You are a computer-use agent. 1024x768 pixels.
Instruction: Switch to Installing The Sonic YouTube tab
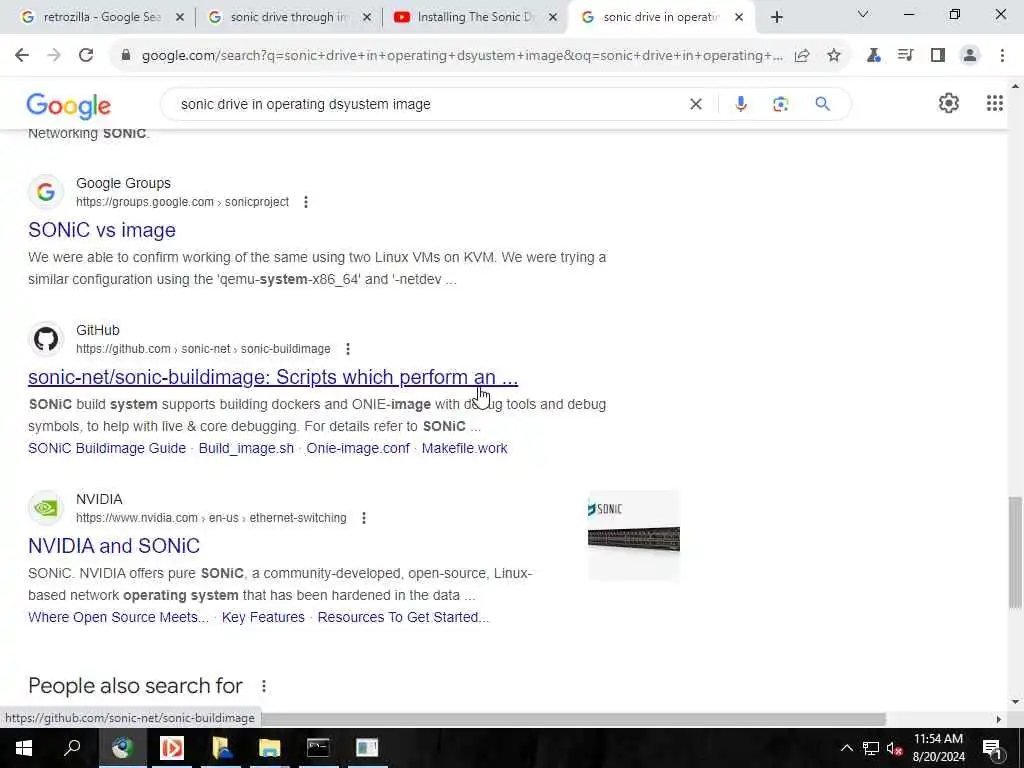point(475,17)
